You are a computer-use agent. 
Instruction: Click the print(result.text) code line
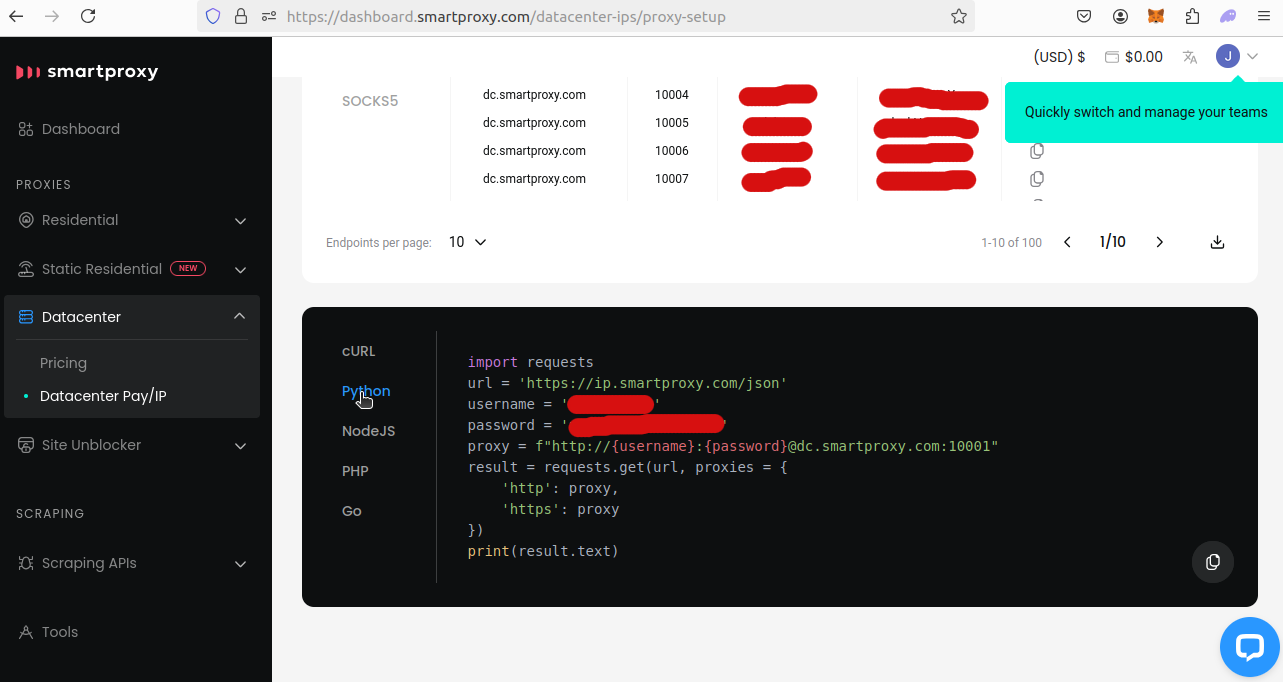pos(543,551)
